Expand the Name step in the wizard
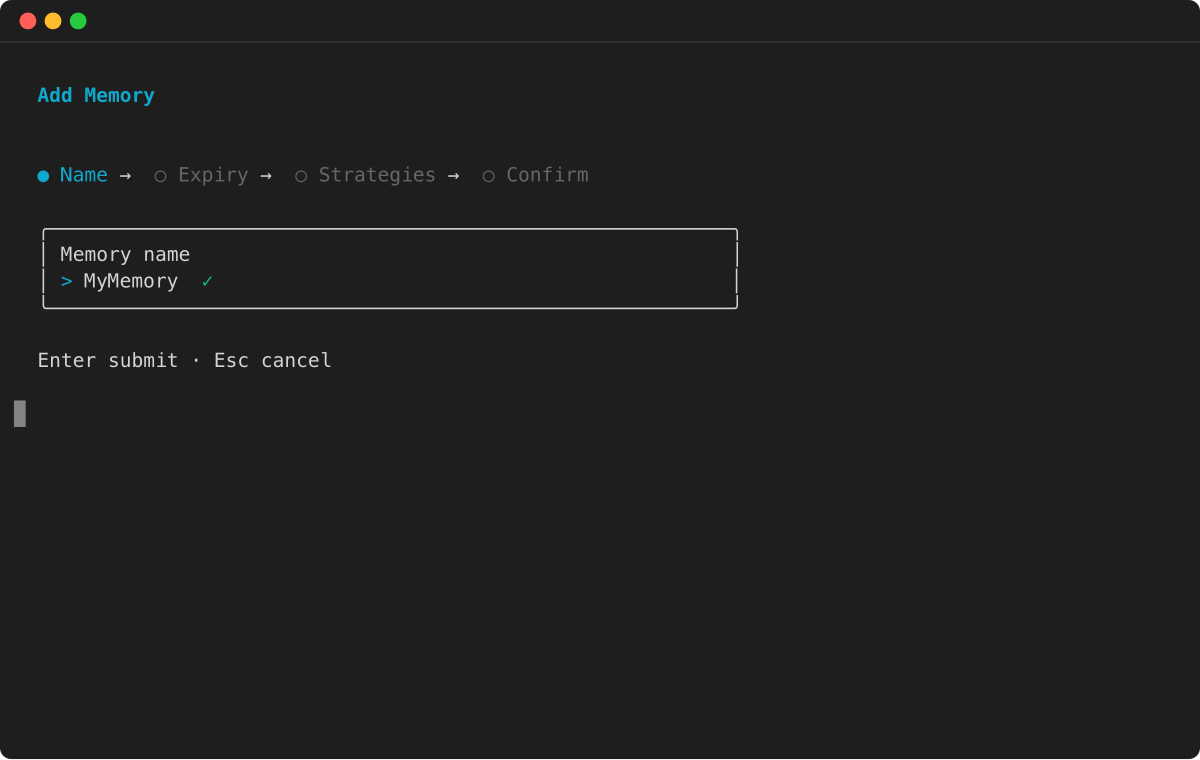The width and height of the screenshot is (1200, 760). [83, 174]
